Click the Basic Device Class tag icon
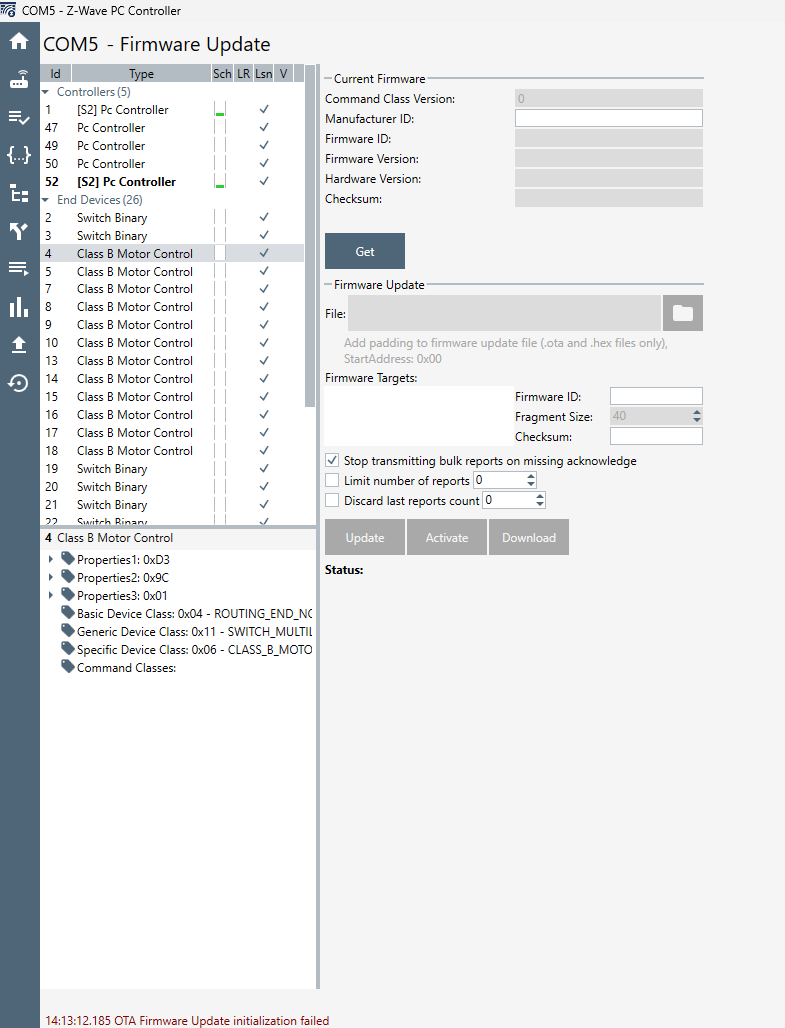This screenshot has width=785, height=1028. [x=68, y=613]
